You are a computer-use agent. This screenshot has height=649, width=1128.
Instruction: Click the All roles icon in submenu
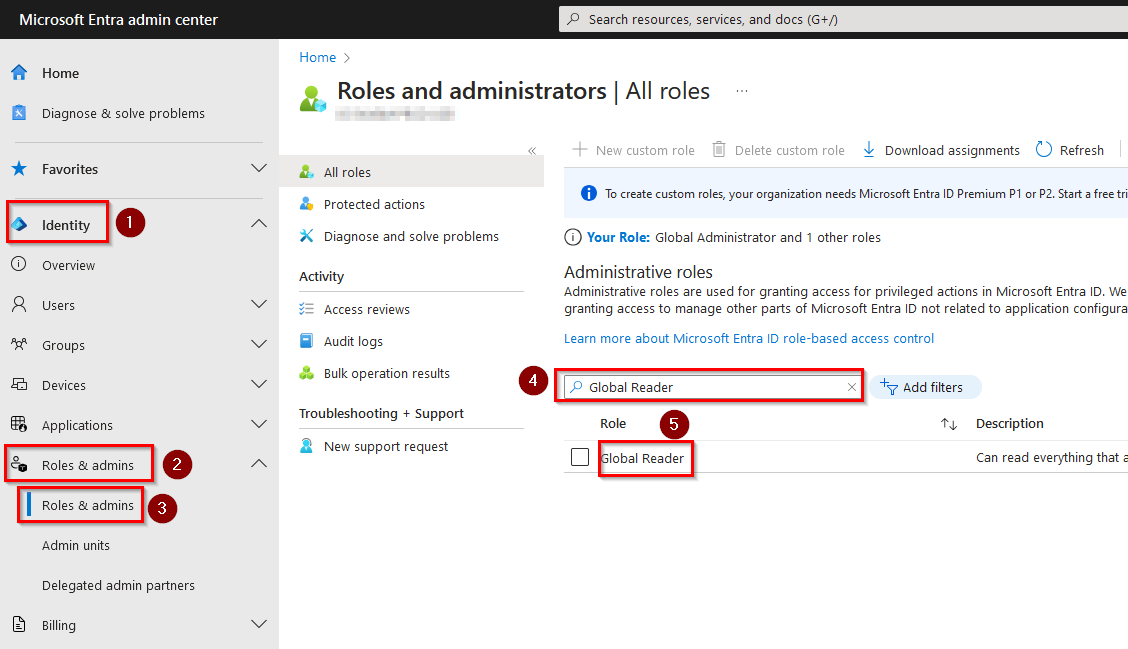pyautogui.click(x=307, y=172)
